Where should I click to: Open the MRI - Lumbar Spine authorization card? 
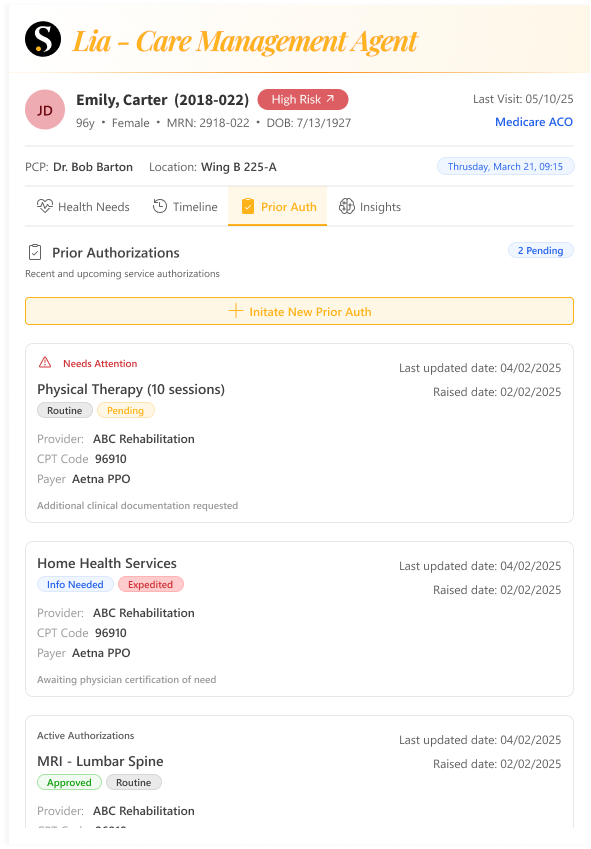click(299, 772)
